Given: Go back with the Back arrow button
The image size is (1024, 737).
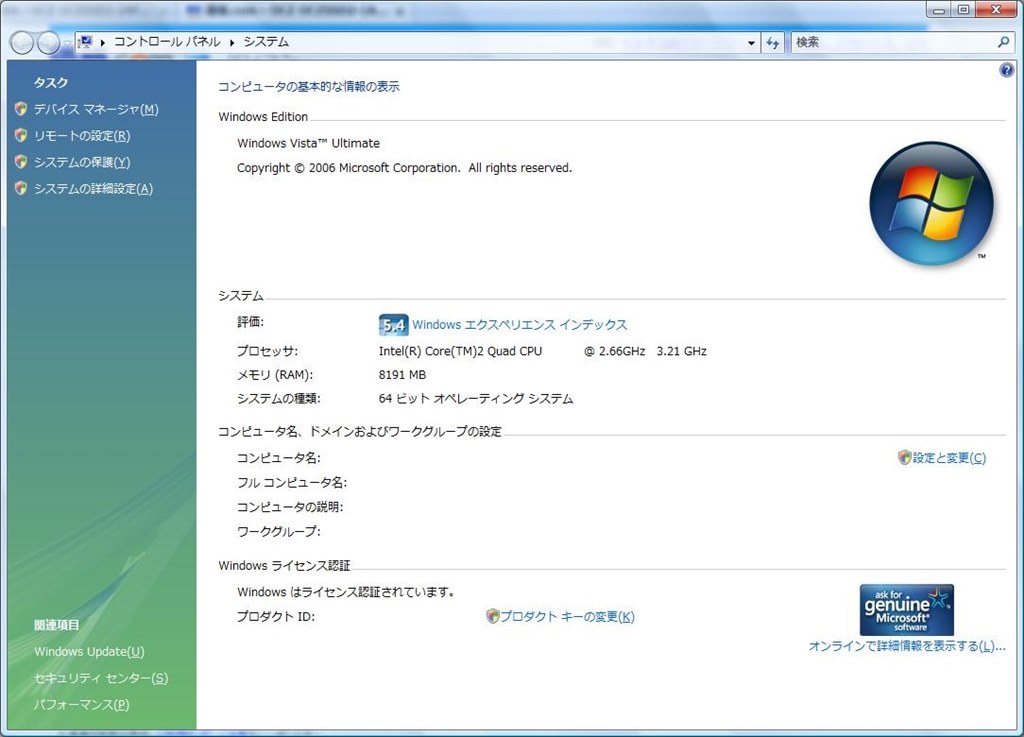Looking at the screenshot, I should 22,43.
